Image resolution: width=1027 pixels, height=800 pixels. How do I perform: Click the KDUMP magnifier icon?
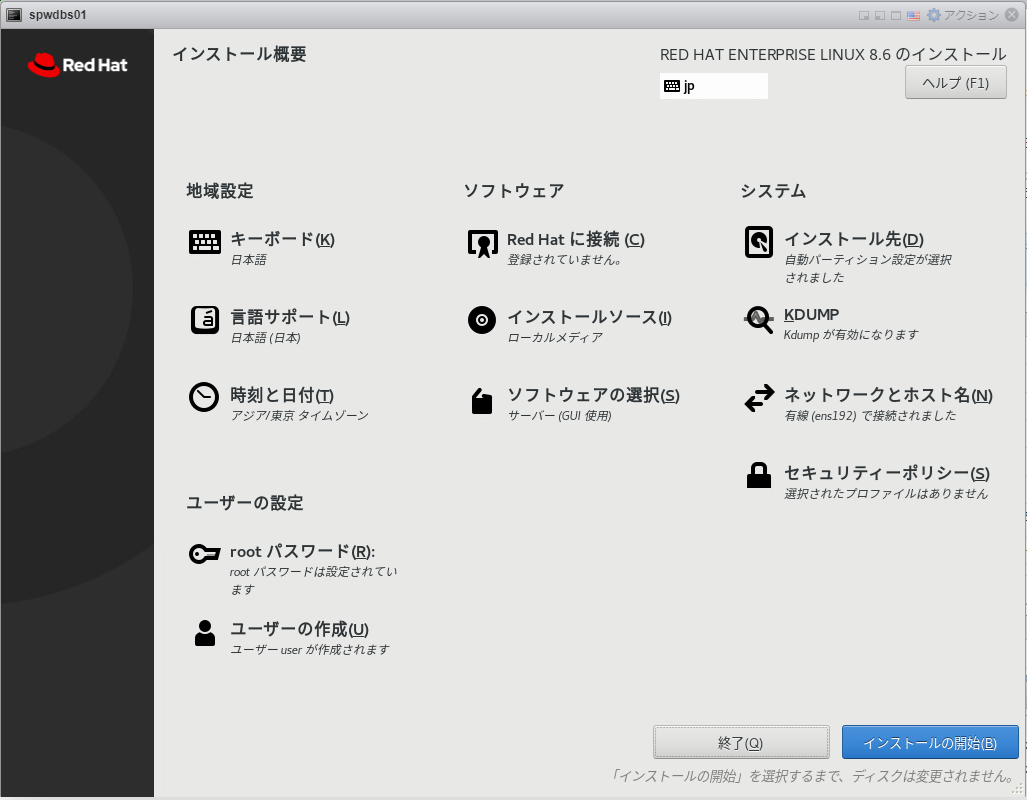(759, 319)
